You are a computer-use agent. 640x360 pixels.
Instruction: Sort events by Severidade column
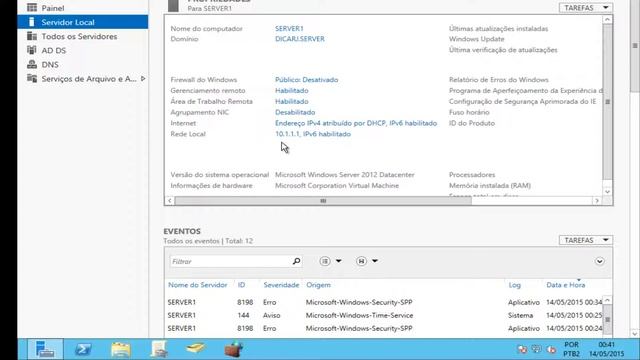[x=281, y=285]
